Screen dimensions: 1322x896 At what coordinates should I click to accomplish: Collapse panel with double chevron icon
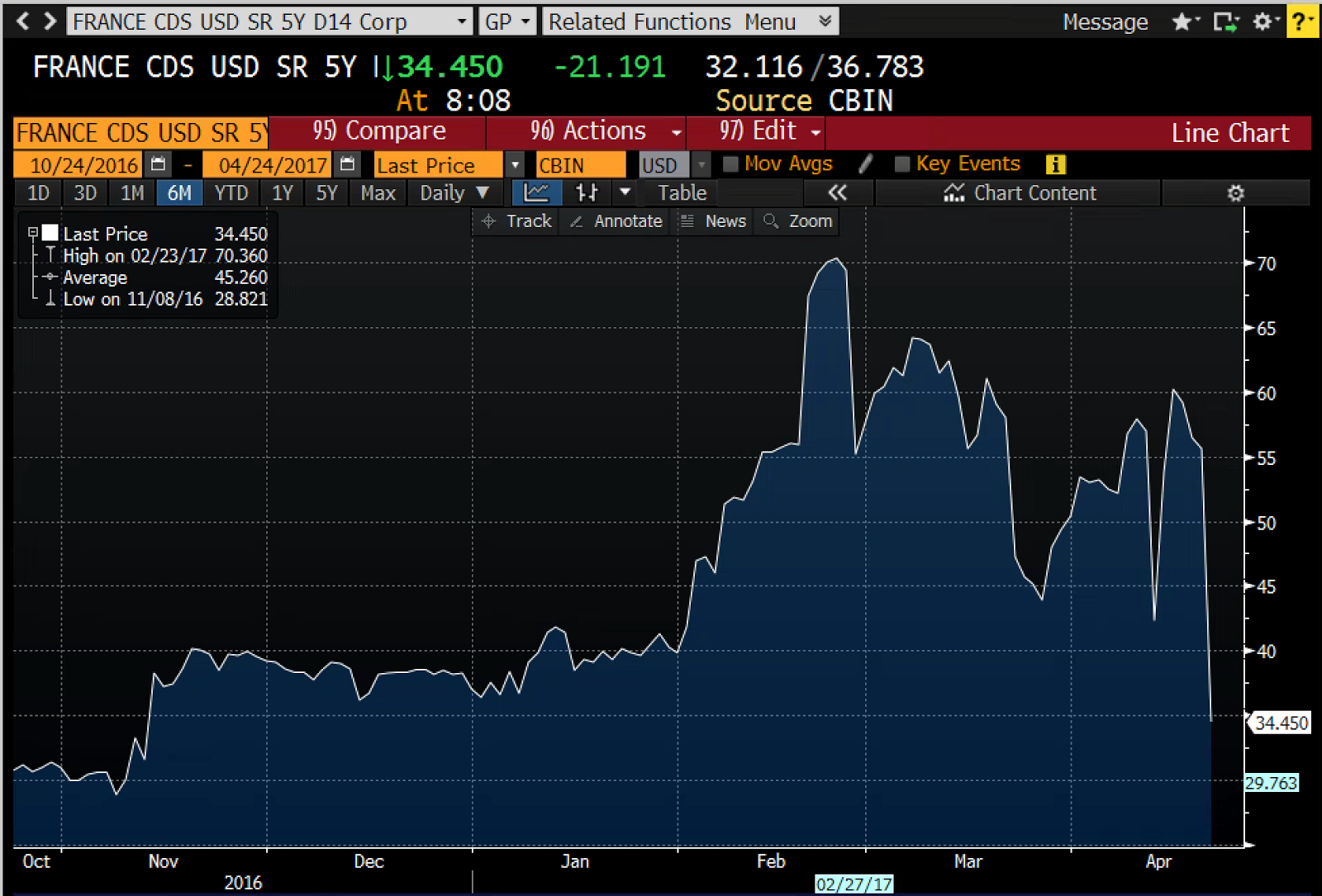[x=838, y=192]
